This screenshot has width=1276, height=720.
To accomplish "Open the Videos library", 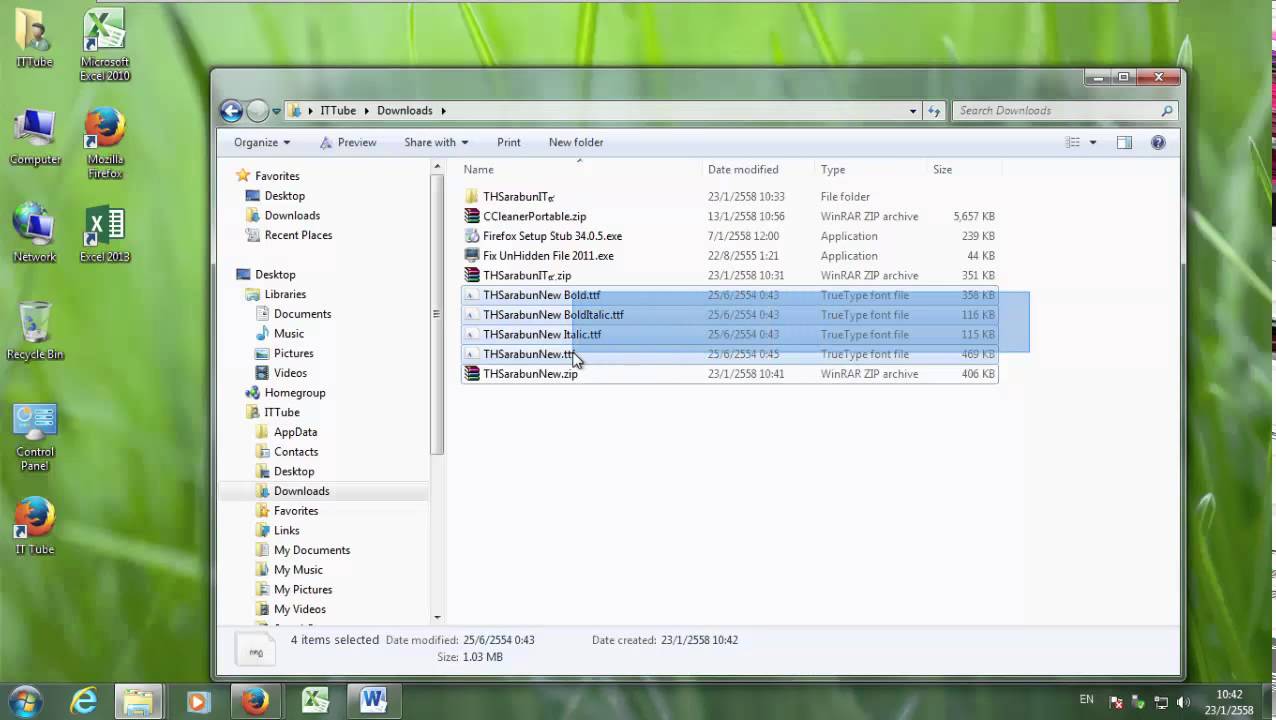I will click(290, 373).
